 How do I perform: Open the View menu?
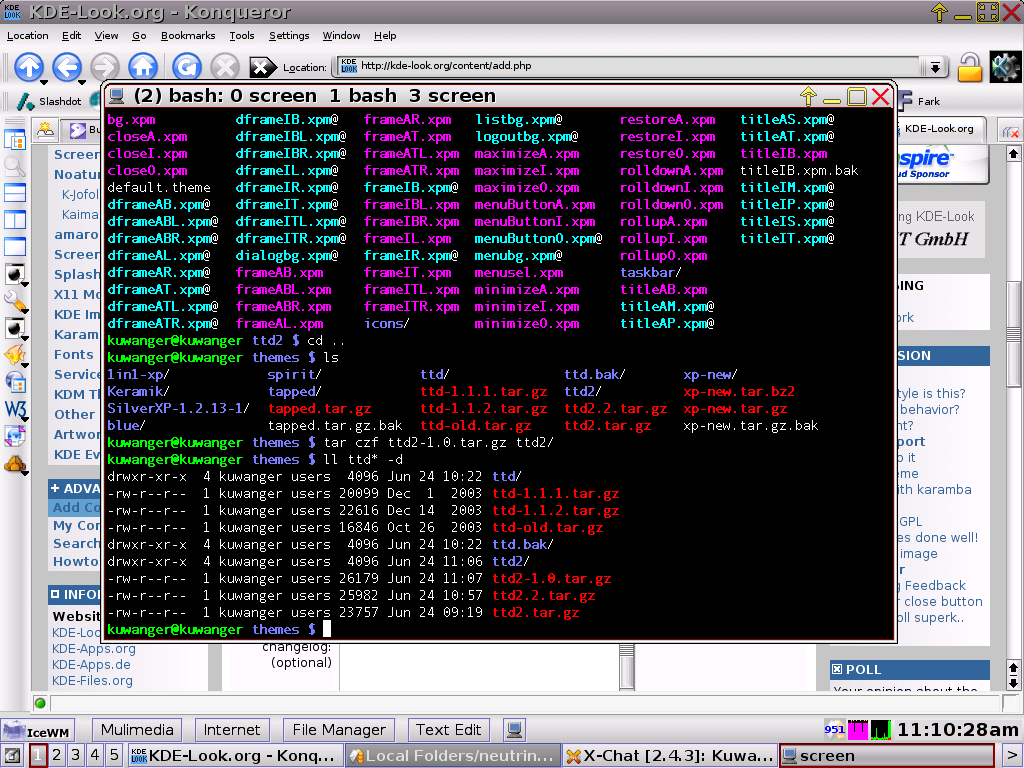106,35
